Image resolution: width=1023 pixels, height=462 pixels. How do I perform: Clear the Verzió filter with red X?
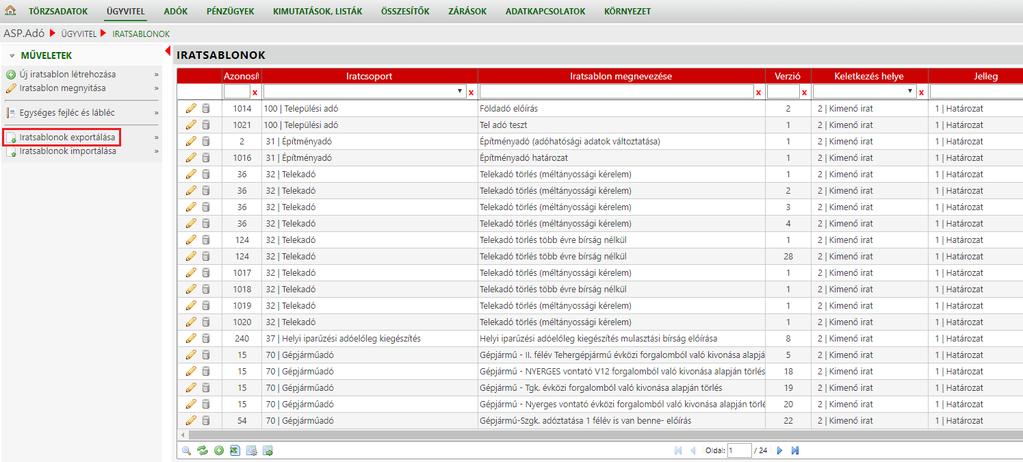(804, 93)
